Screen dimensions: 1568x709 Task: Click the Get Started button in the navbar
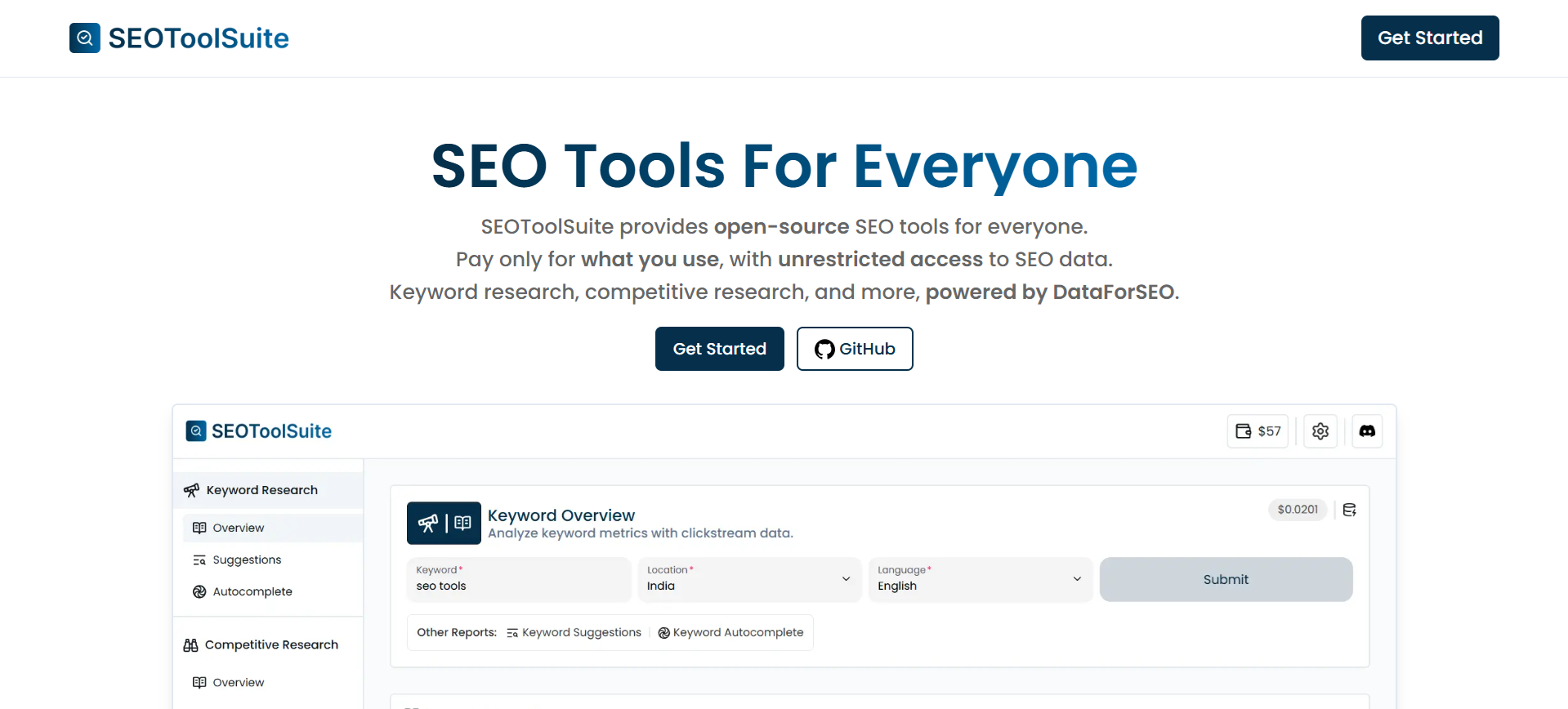(x=1429, y=38)
